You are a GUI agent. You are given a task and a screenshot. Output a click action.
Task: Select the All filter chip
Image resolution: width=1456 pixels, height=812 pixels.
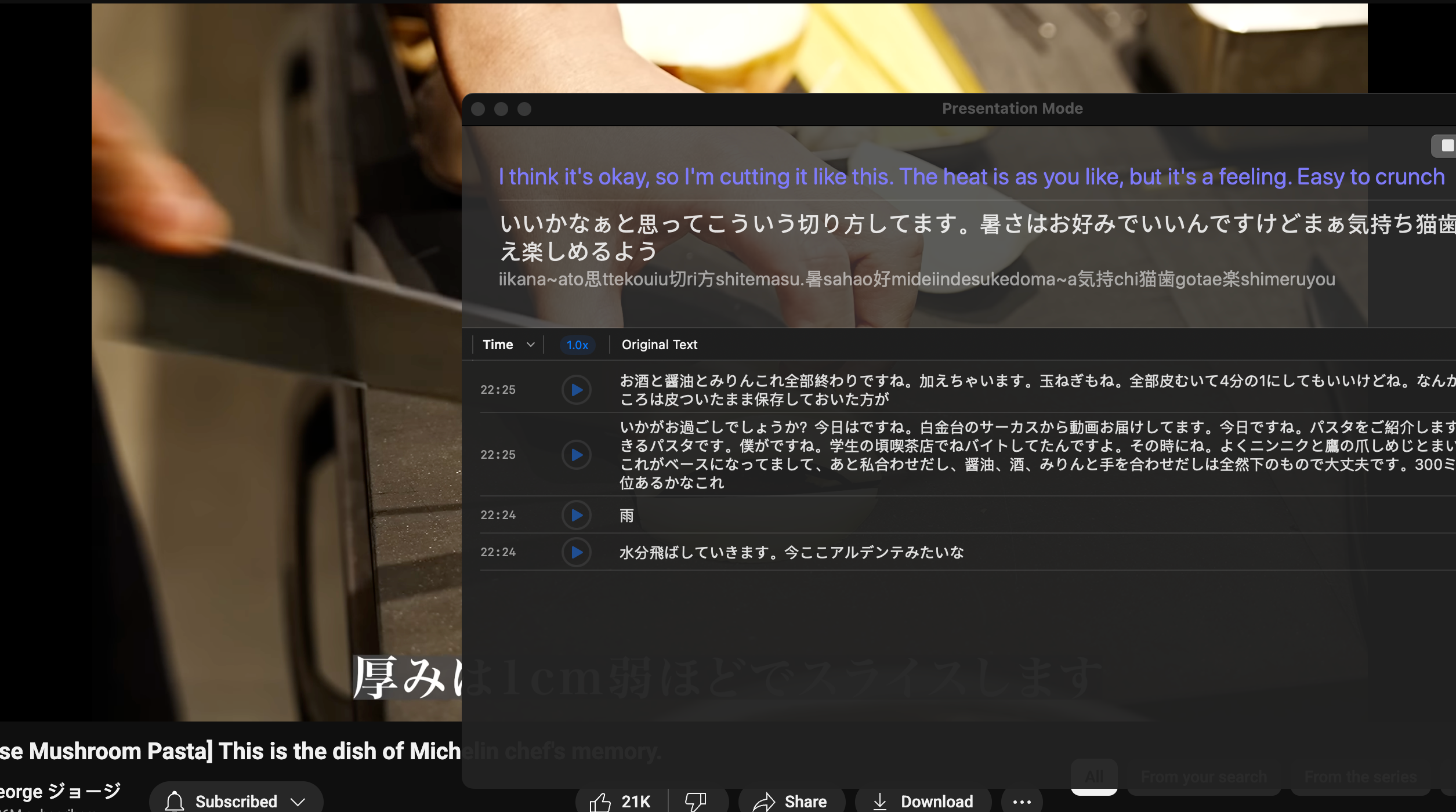pyautogui.click(x=1094, y=777)
